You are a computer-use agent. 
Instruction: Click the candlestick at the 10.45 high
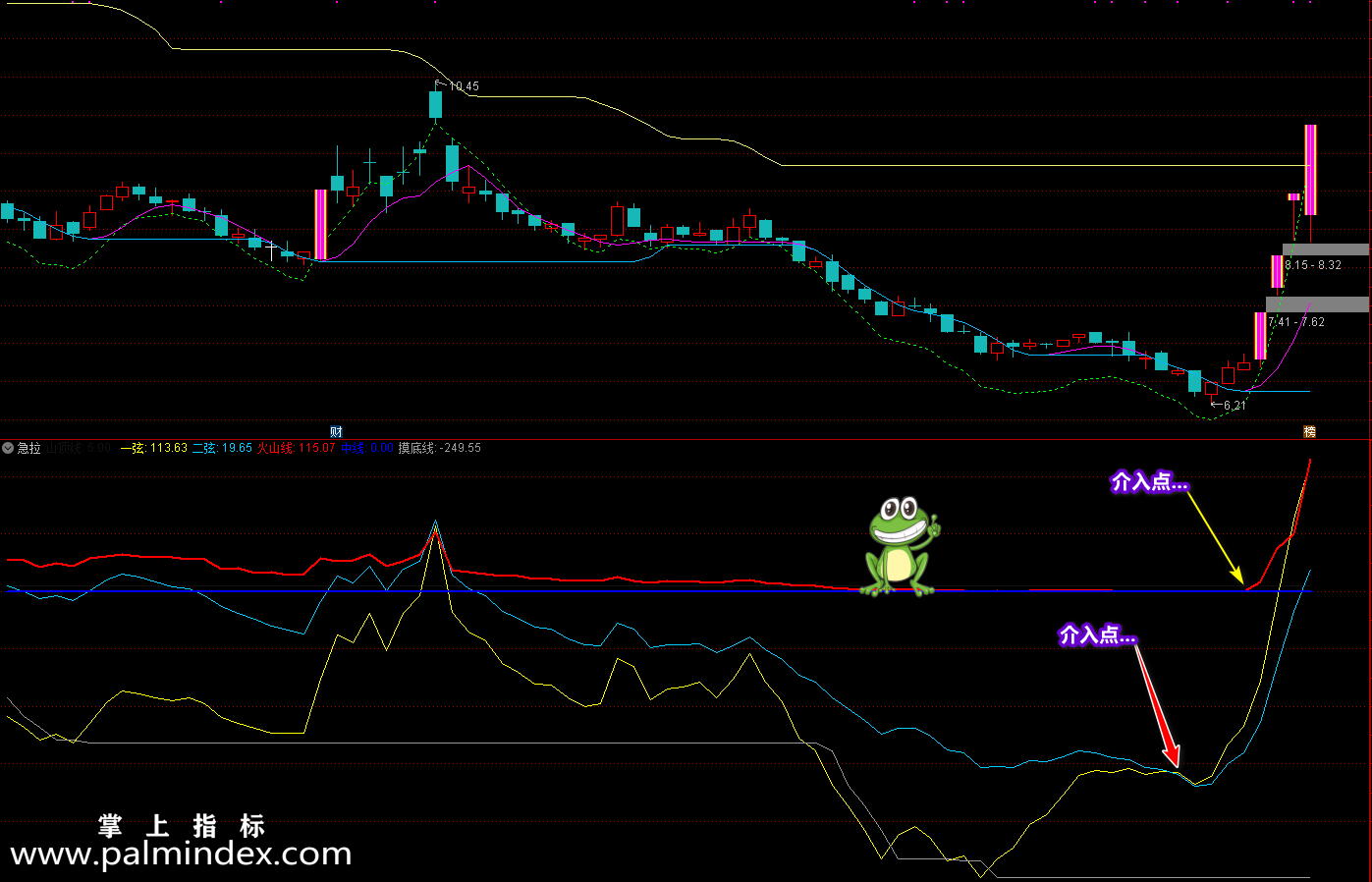point(435,103)
